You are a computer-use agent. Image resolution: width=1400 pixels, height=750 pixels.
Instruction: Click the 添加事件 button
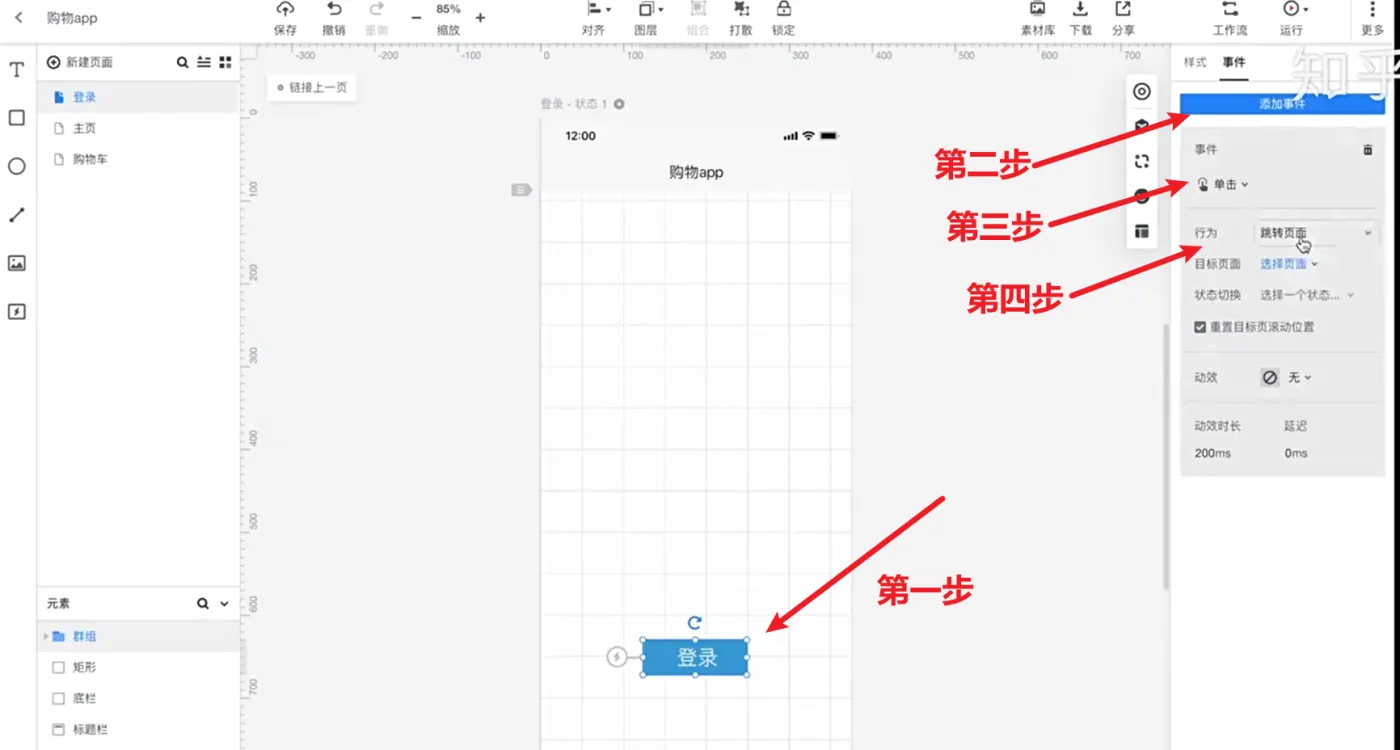point(1282,104)
